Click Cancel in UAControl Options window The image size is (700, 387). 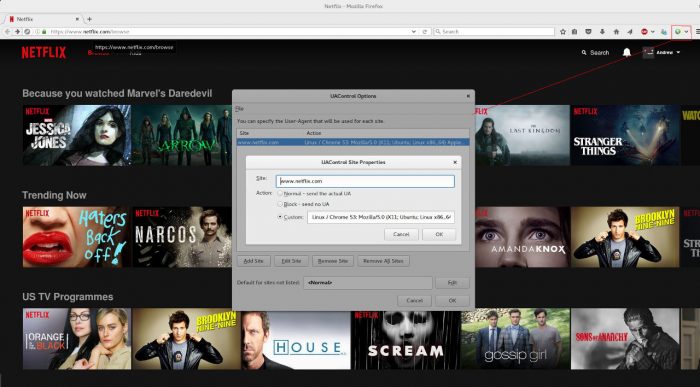[414, 301]
